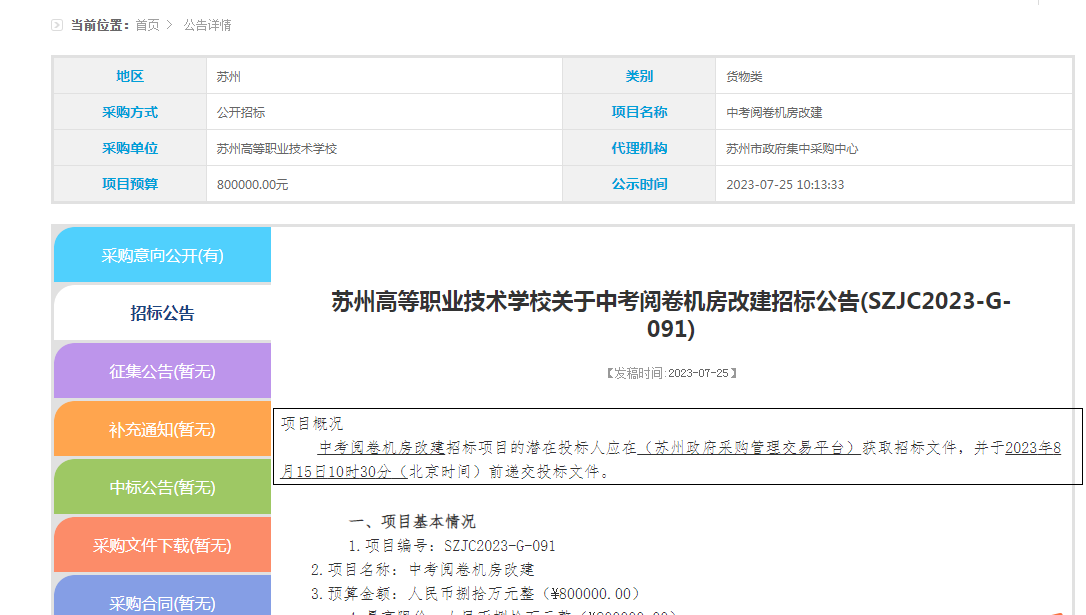Click the 2.项目名称 line

[422, 570]
